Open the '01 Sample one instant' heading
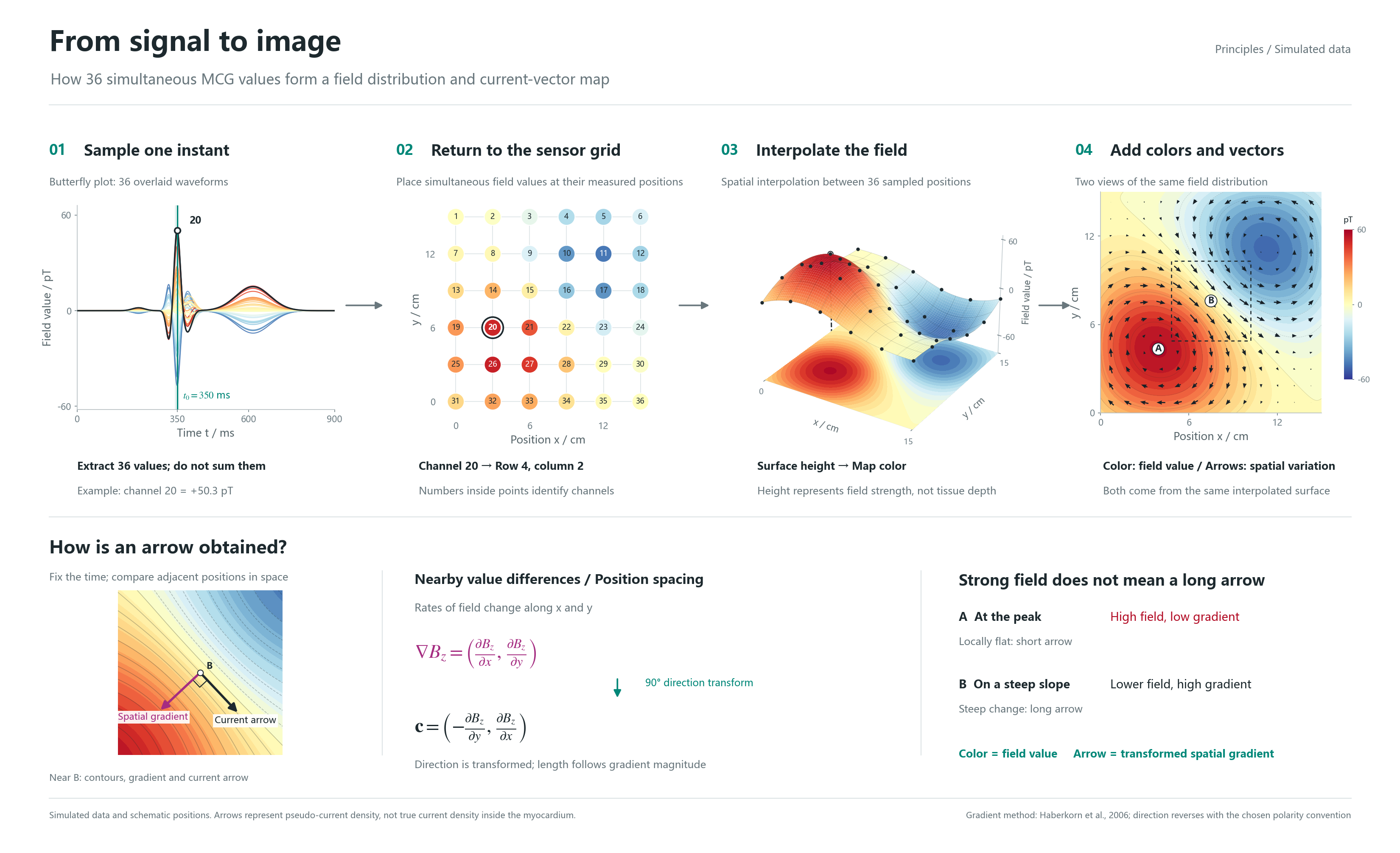1400x853 pixels. pos(139,150)
